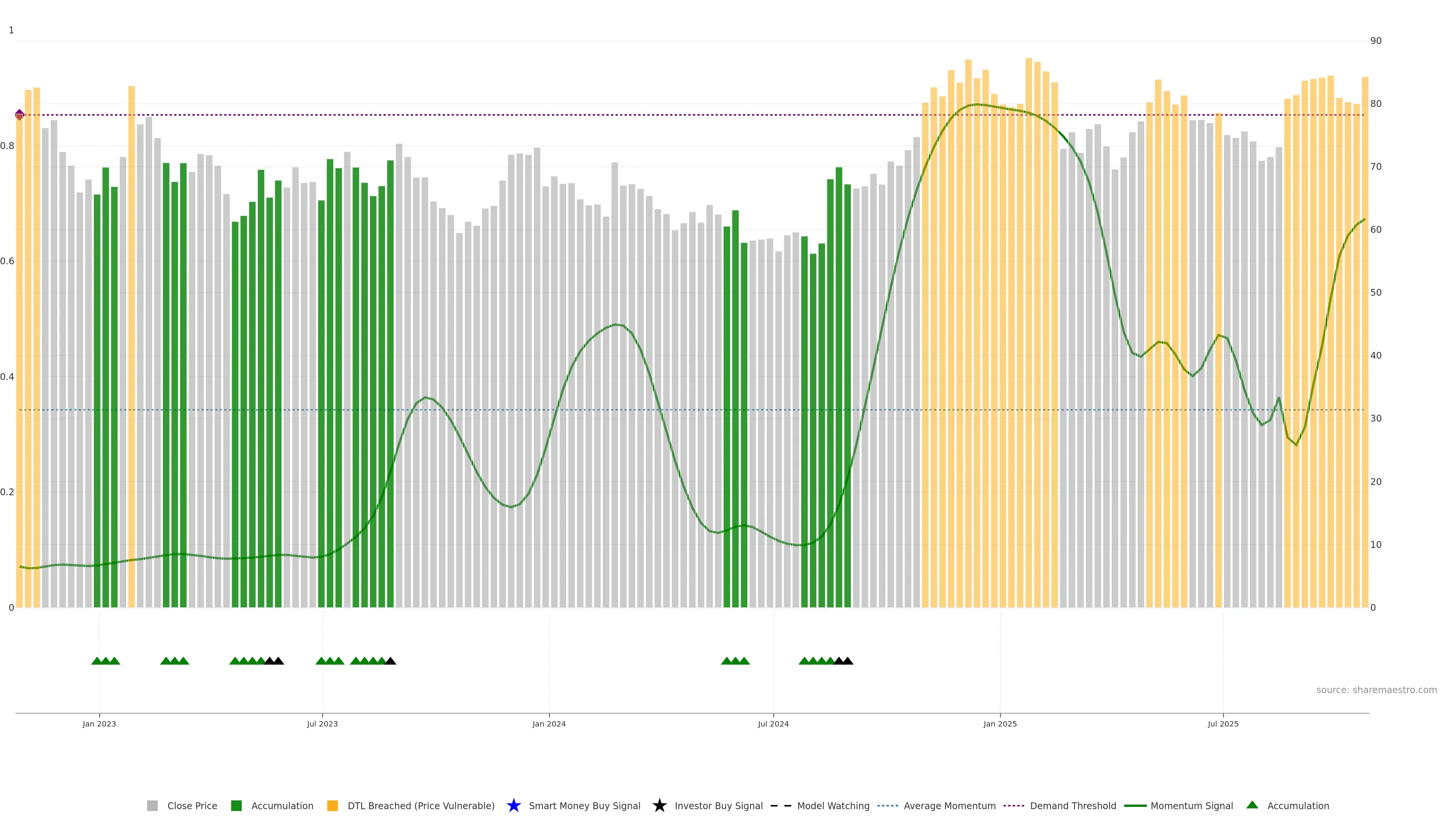The image size is (1456, 819).
Task: Click the Model Watching dashed line icon
Action: point(781,805)
